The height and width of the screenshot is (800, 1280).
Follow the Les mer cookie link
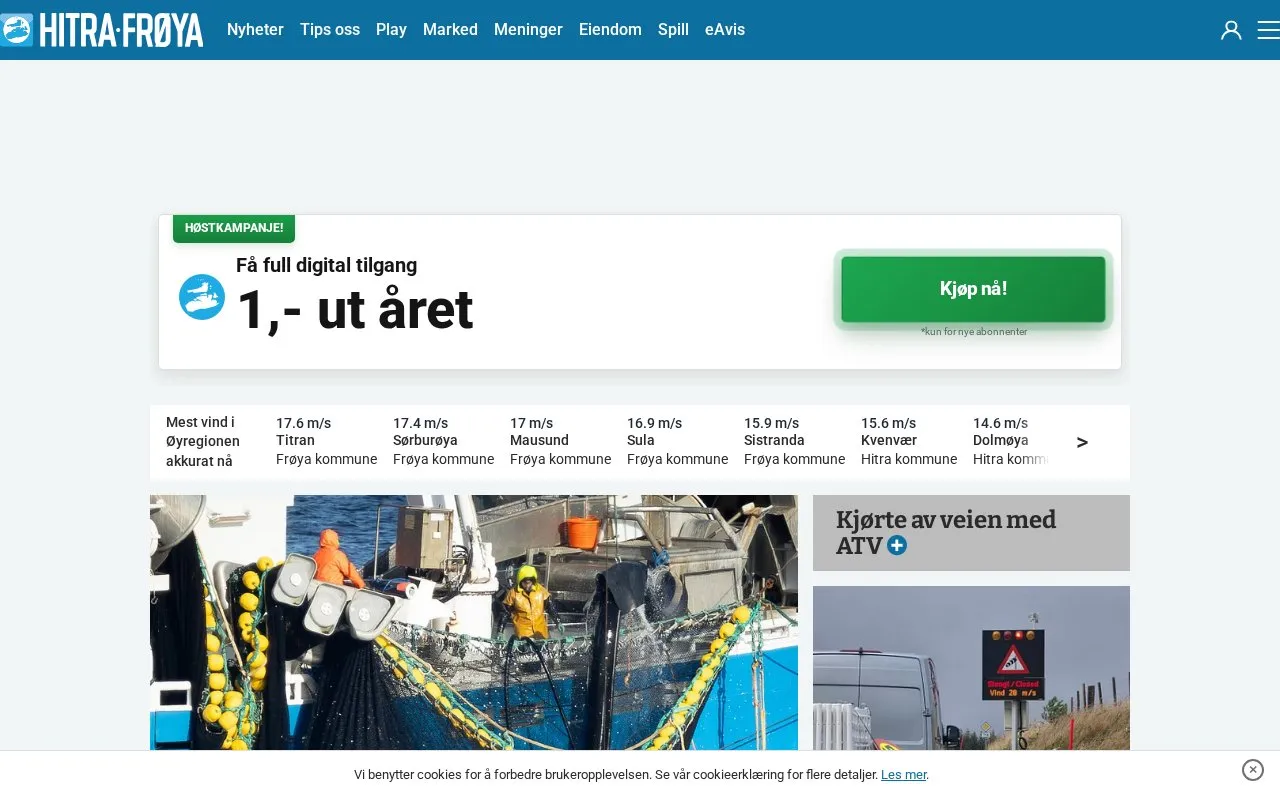(904, 775)
